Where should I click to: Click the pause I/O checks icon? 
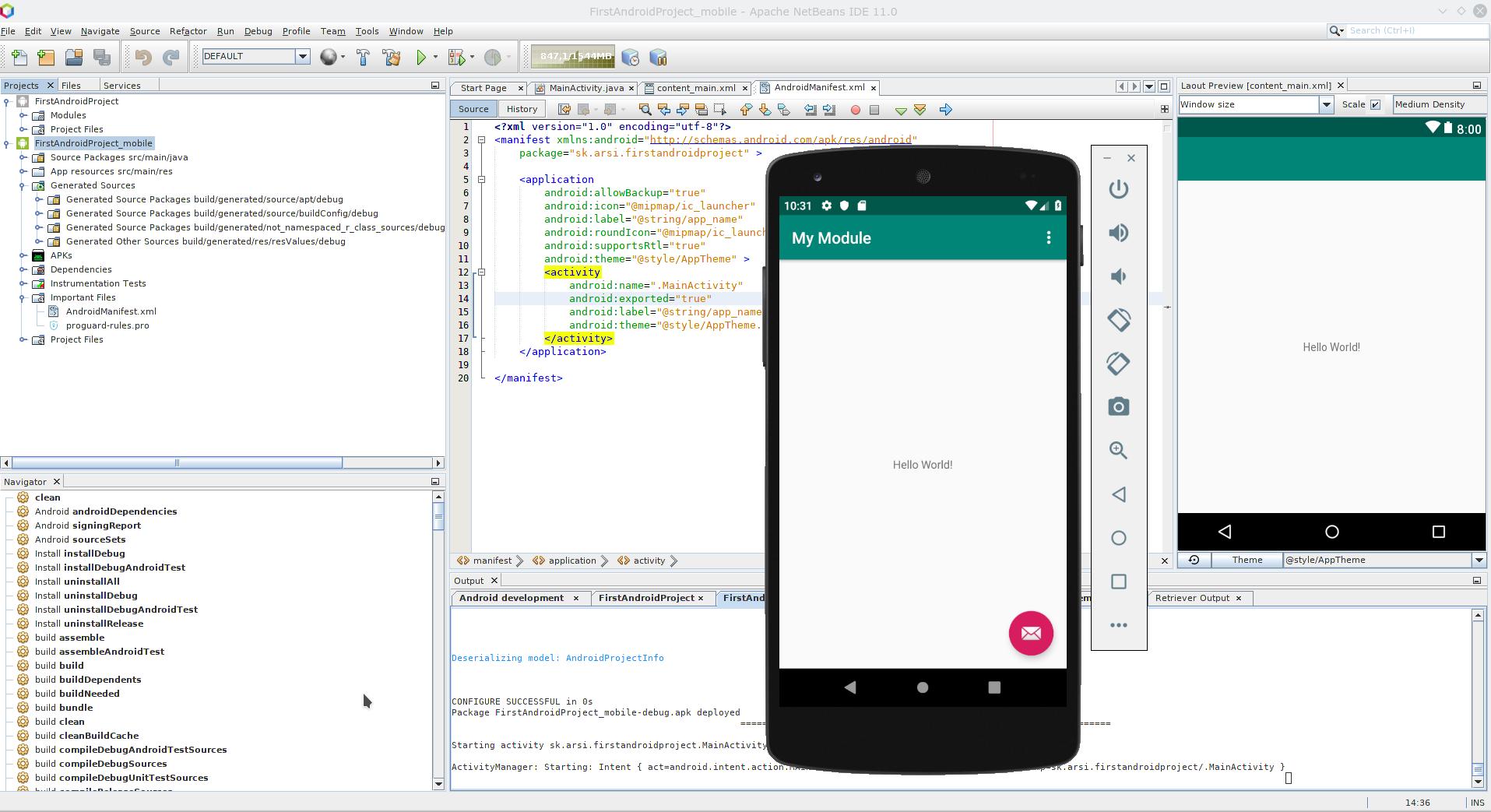(x=658, y=57)
